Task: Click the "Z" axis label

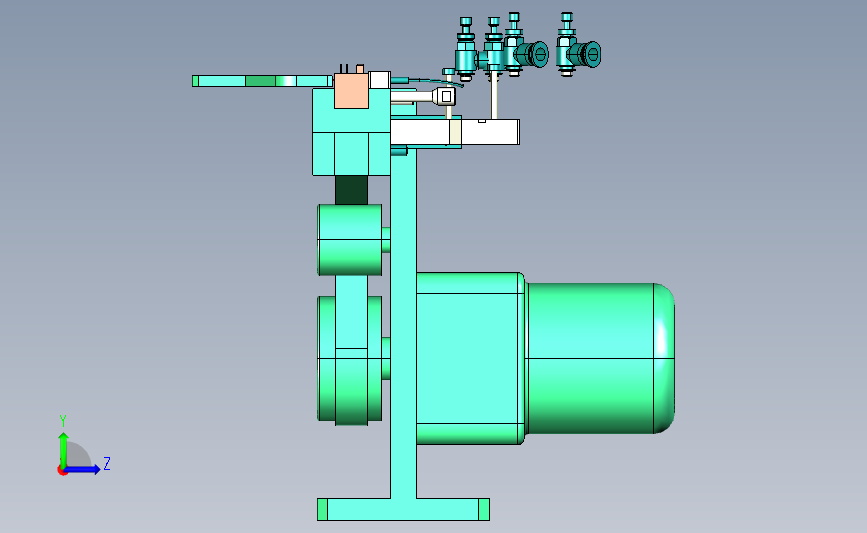Action: (107, 463)
